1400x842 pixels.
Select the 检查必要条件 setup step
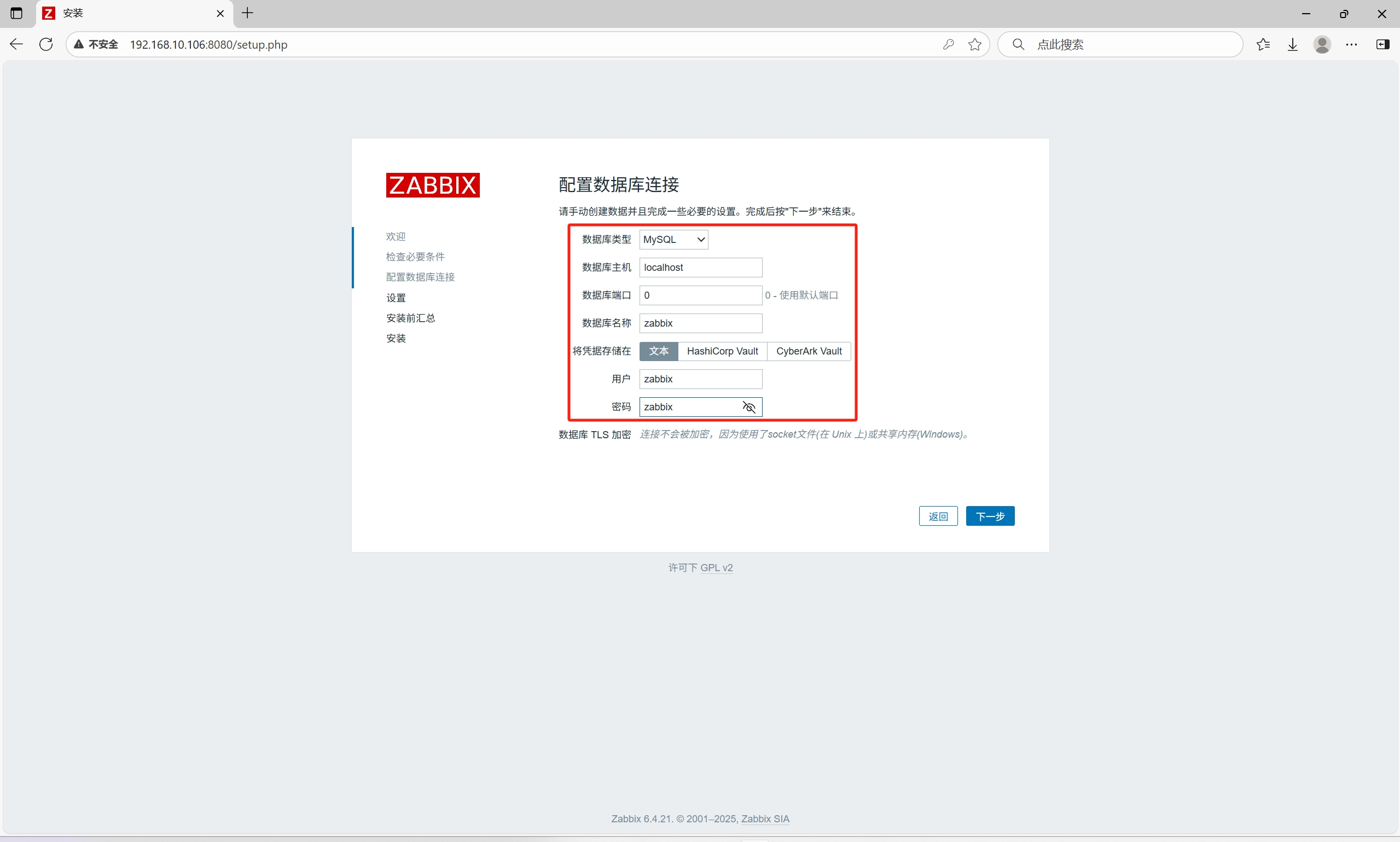[415, 257]
